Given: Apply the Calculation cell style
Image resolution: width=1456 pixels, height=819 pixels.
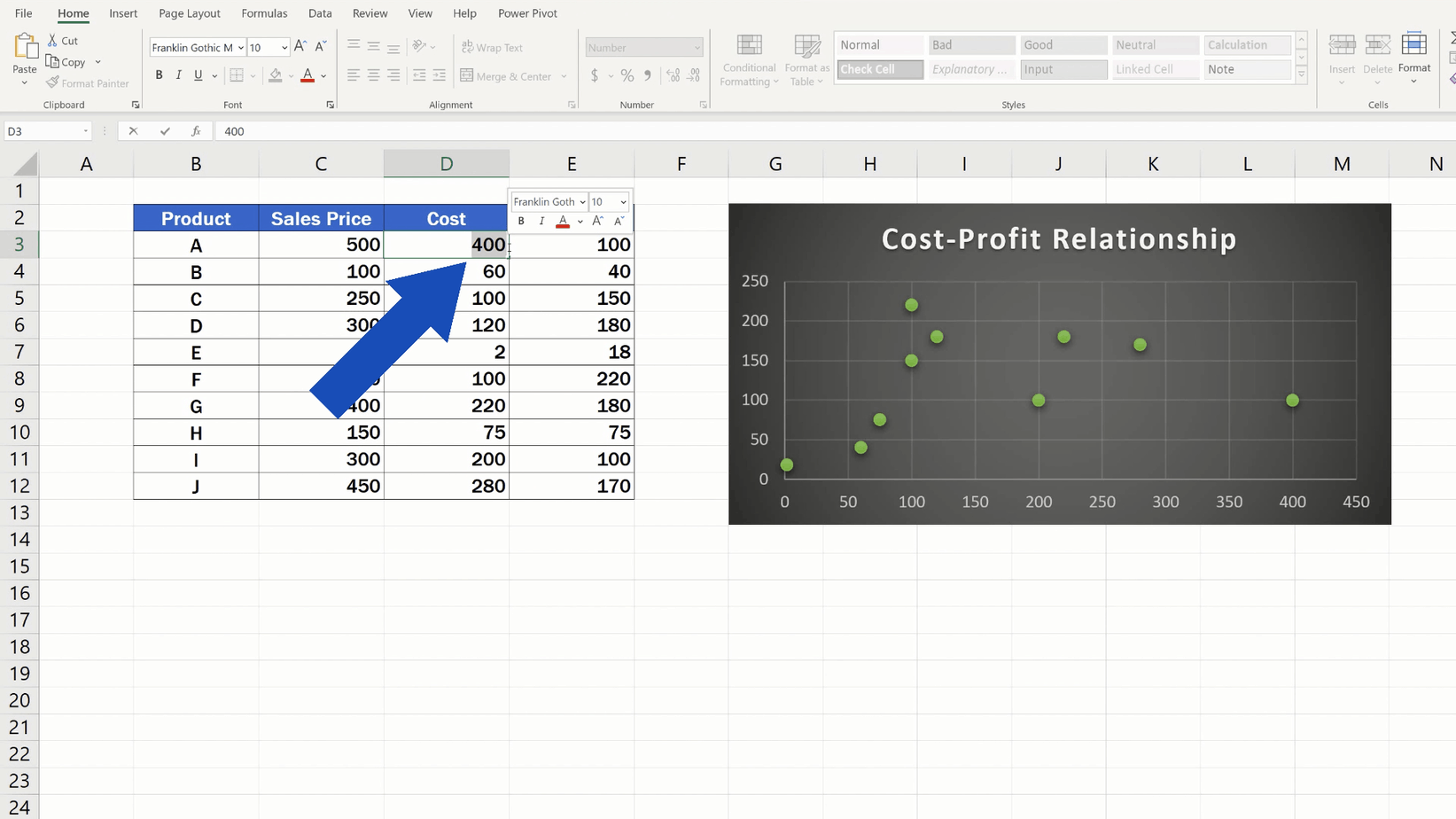Looking at the screenshot, I should tap(1246, 45).
